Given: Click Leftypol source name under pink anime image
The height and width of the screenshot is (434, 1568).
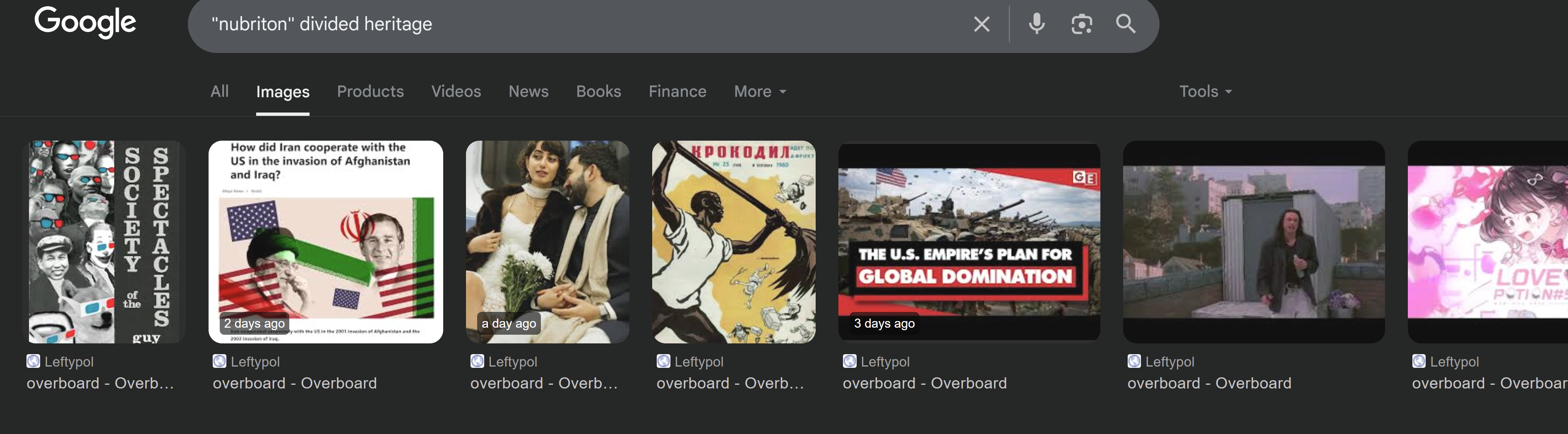Looking at the screenshot, I should [x=1455, y=362].
